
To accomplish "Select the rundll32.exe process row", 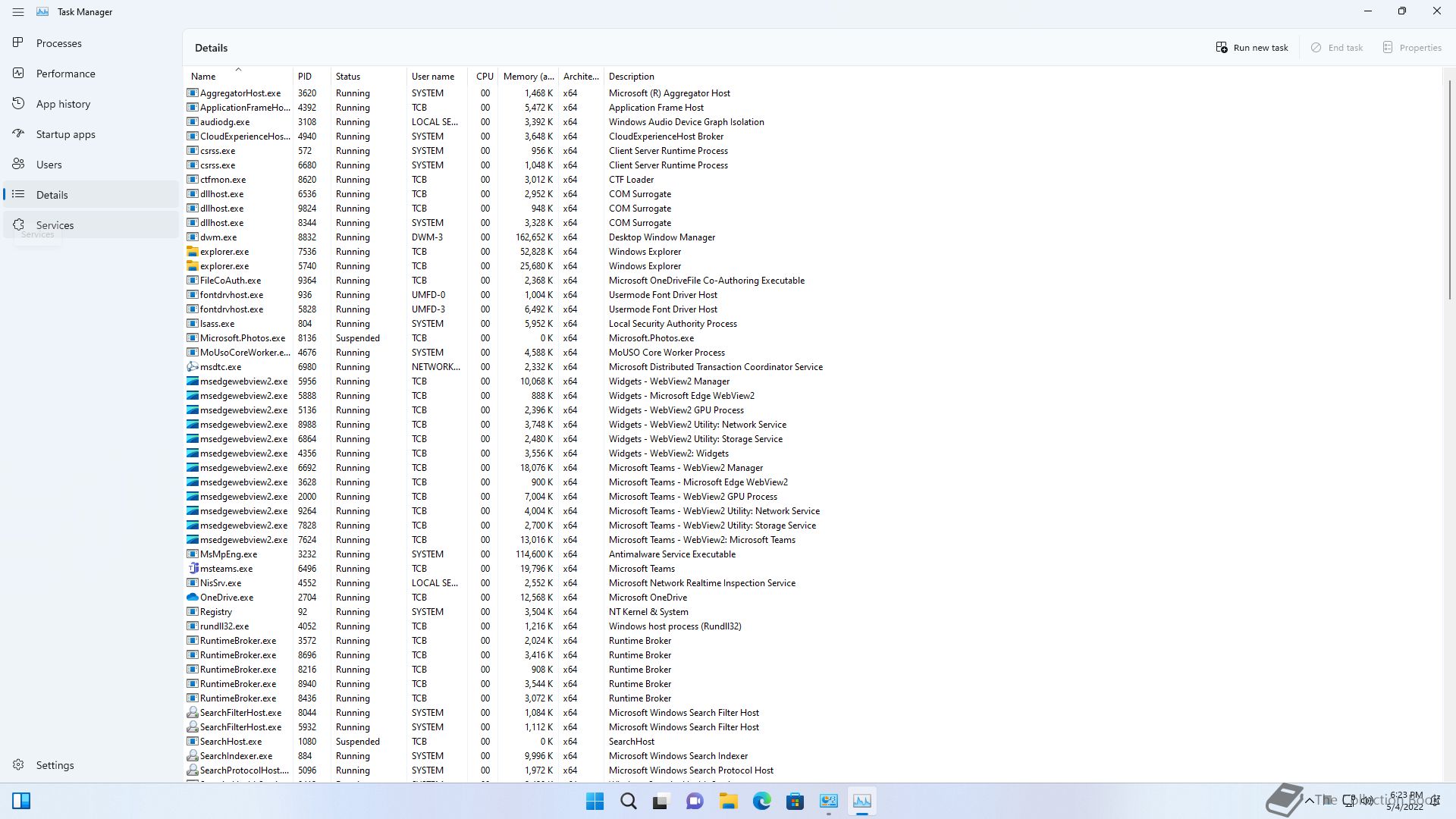I will coord(813,626).
